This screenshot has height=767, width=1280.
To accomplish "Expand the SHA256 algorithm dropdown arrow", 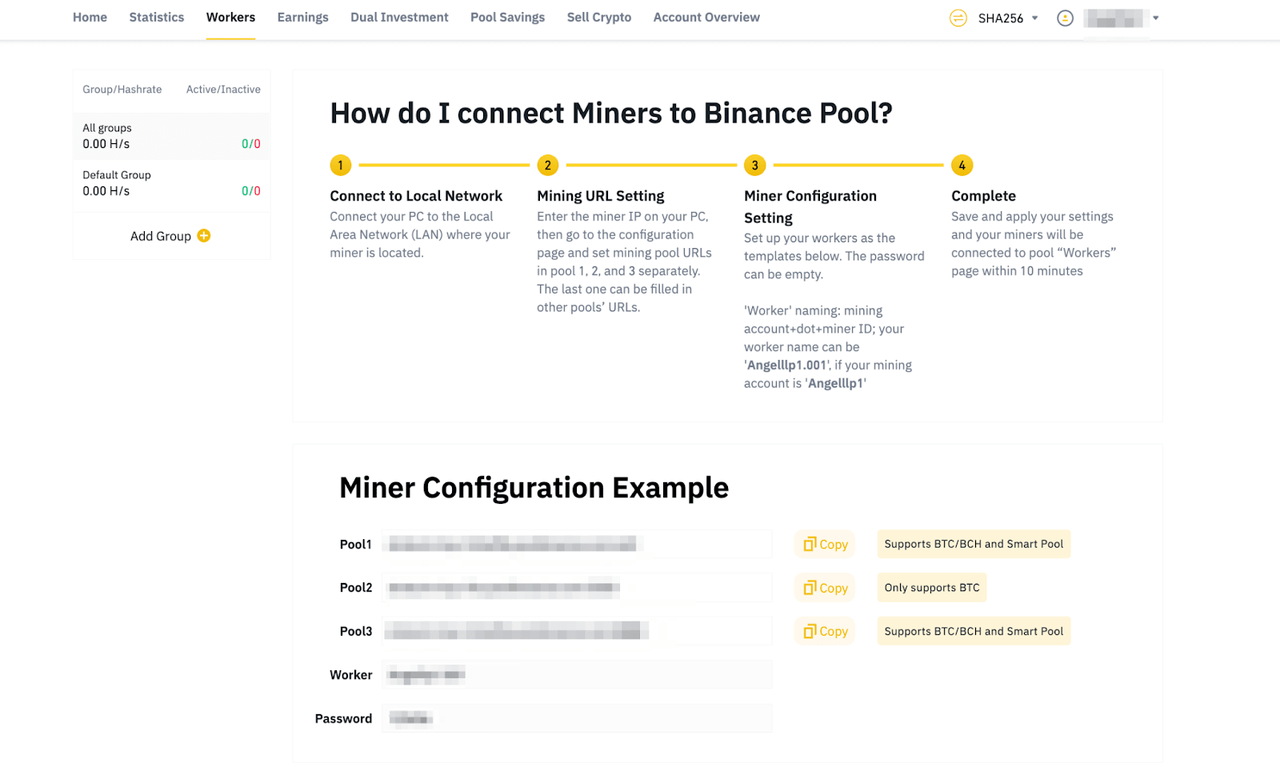I will (1035, 18).
